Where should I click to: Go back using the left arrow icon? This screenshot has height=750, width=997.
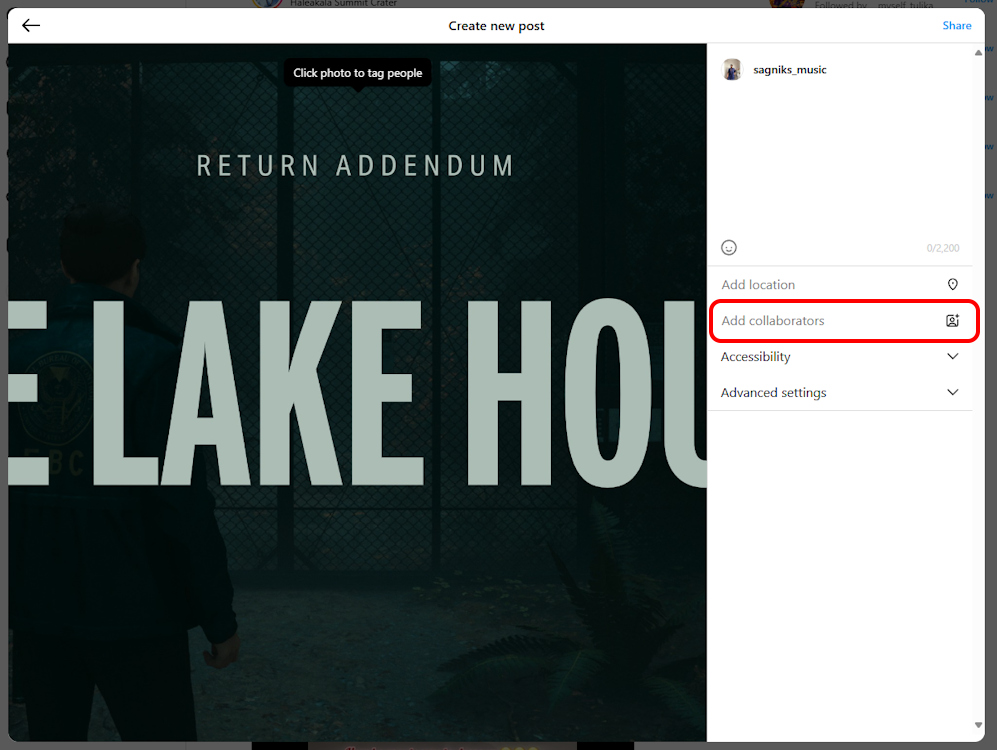(x=31, y=25)
